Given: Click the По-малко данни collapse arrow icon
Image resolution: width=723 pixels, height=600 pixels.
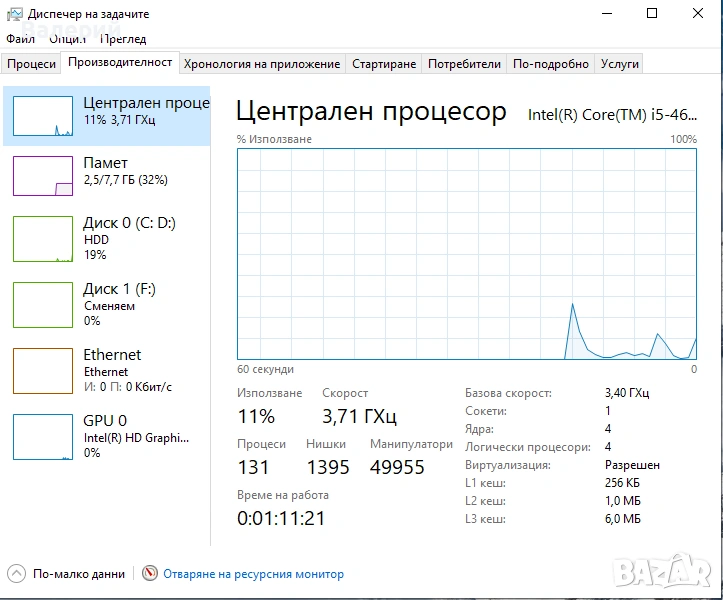Looking at the screenshot, I should [x=17, y=574].
